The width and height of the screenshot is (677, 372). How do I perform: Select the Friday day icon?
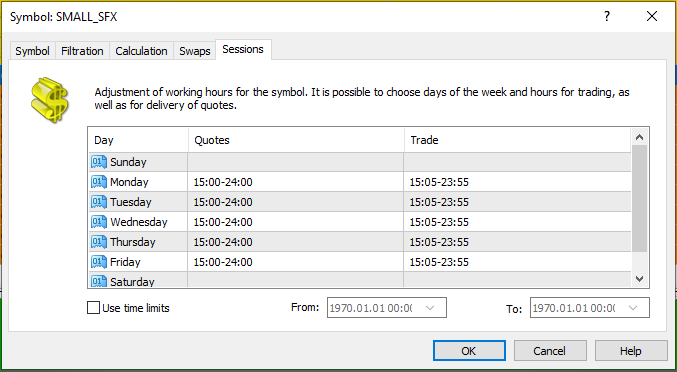click(99, 262)
